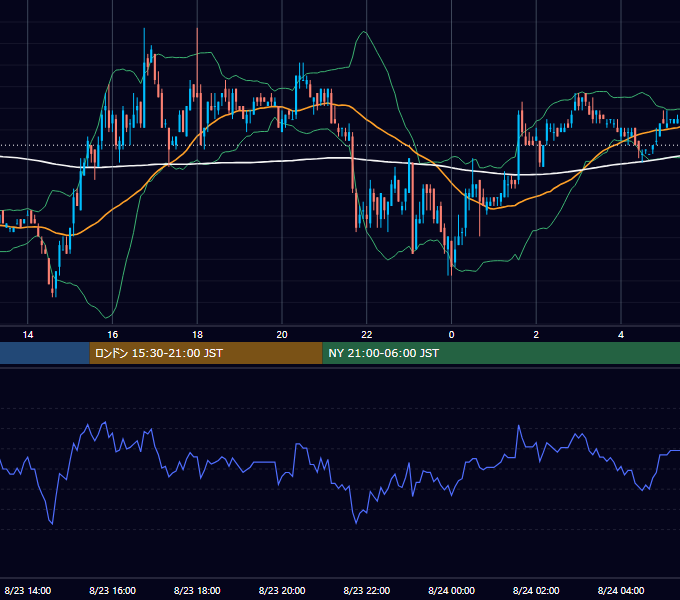Click the 8/23 20:00 date label
The width and height of the screenshot is (680, 600).
pos(282,590)
